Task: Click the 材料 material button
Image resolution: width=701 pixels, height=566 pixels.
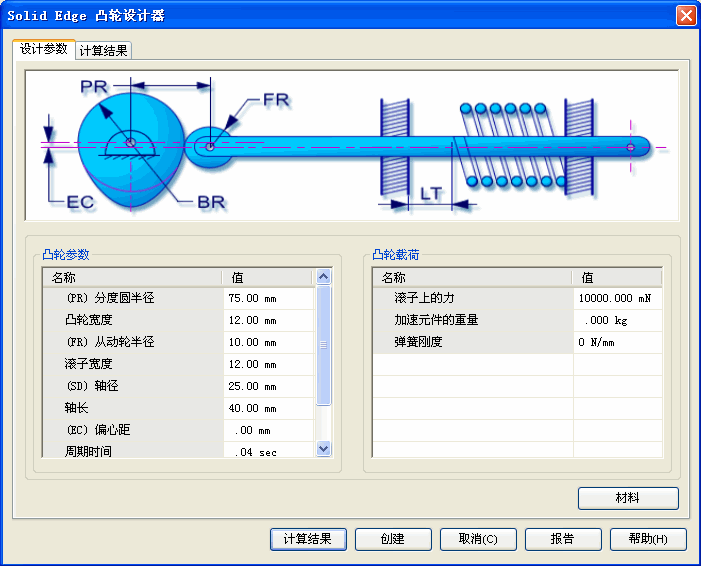Action: coord(628,498)
